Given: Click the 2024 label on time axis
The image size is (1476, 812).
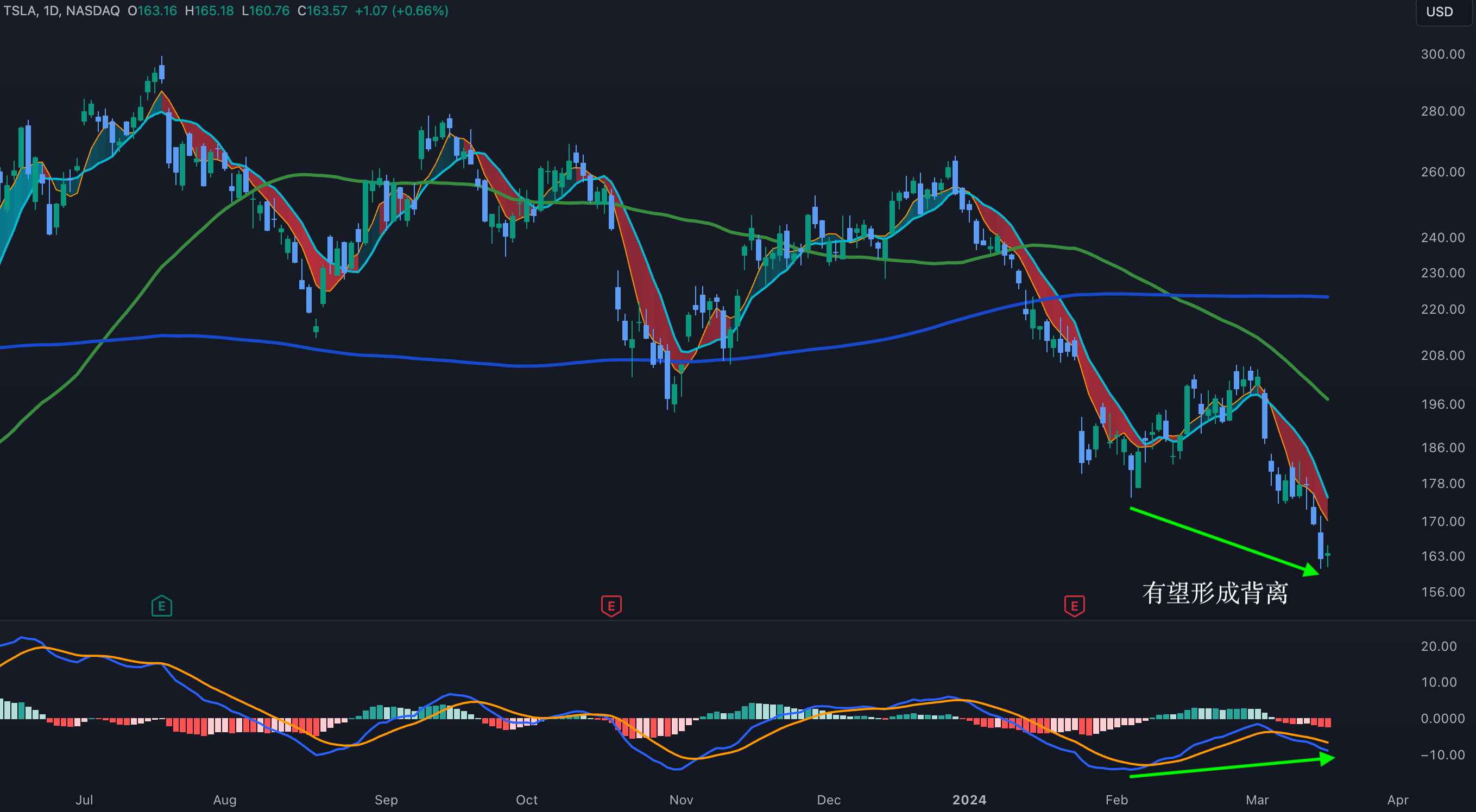Looking at the screenshot, I should point(969,800).
